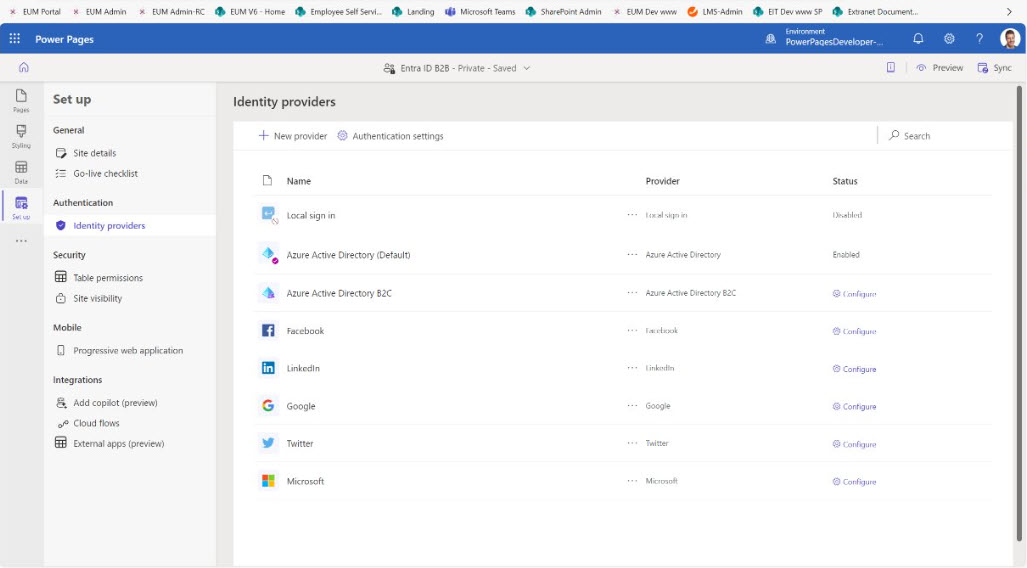Click the environment icon in header
The width and height of the screenshot is (1027, 568).
771,39
